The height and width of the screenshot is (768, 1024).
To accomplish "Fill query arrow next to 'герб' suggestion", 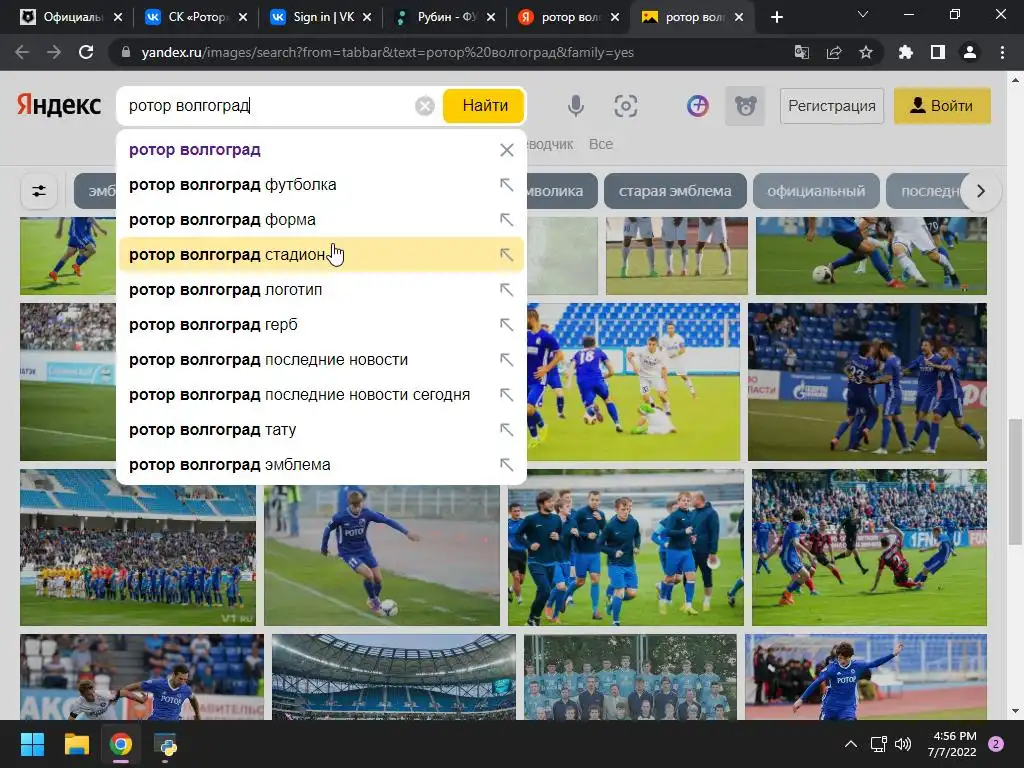I will (506, 325).
